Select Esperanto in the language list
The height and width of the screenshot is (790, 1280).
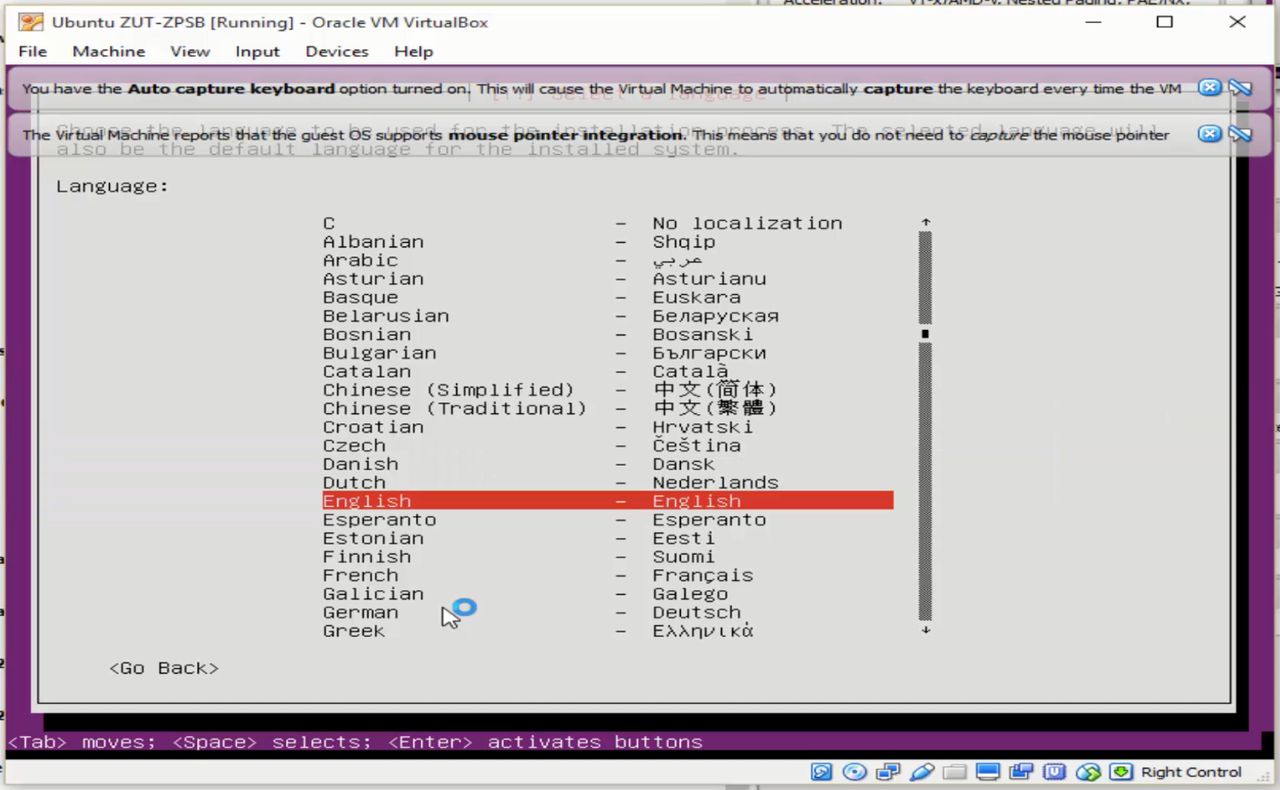pyautogui.click(x=544, y=520)
